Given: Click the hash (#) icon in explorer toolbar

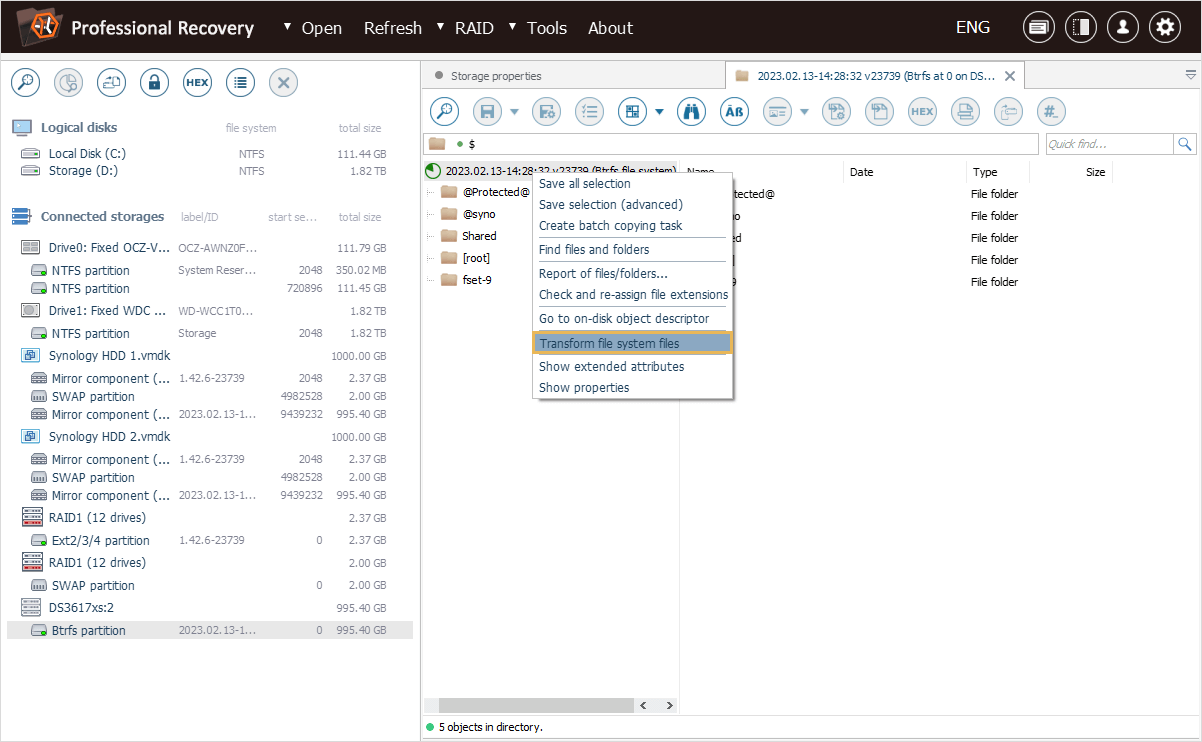Looking at the screenshot, I should point(1051,112).
